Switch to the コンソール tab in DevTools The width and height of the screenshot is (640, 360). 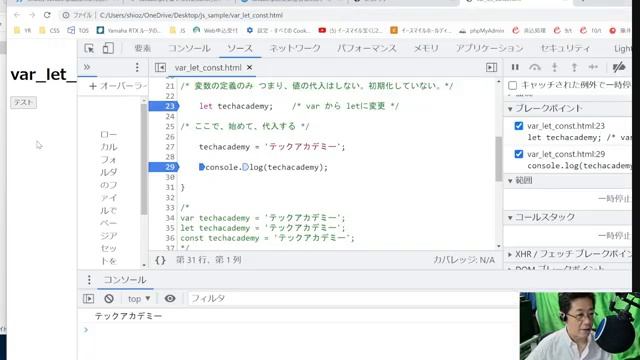tap(189, 49)
